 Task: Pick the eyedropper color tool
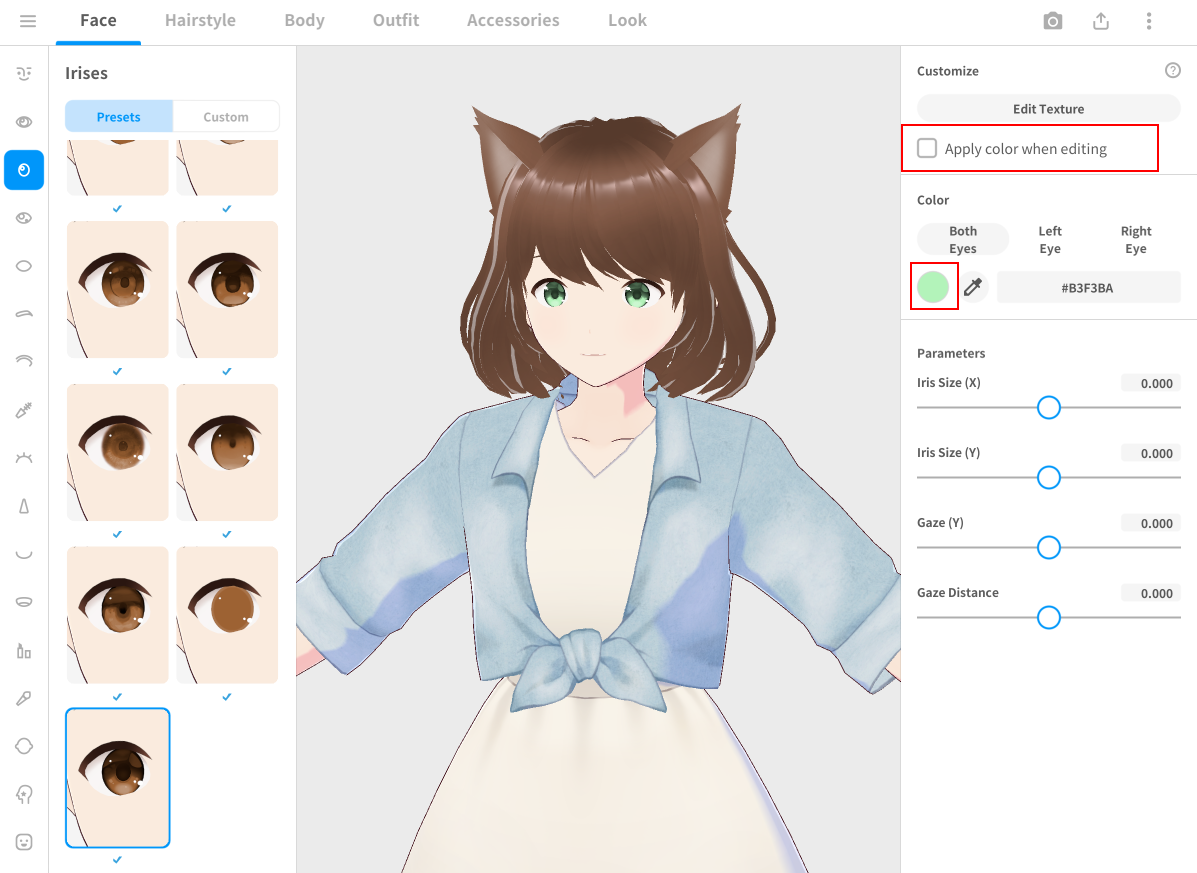click(973, 288)
